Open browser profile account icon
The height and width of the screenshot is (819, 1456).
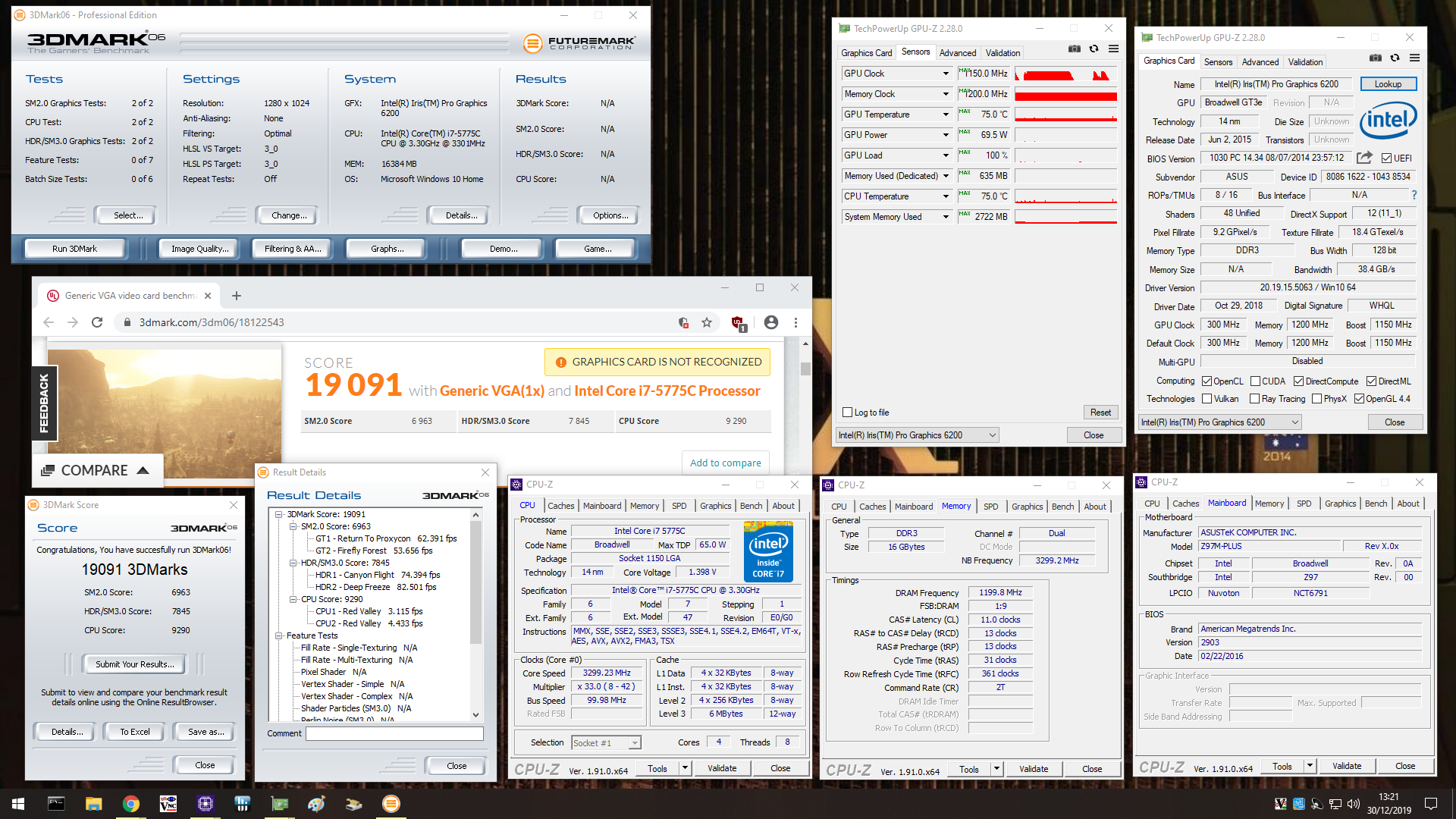point(771,322)
